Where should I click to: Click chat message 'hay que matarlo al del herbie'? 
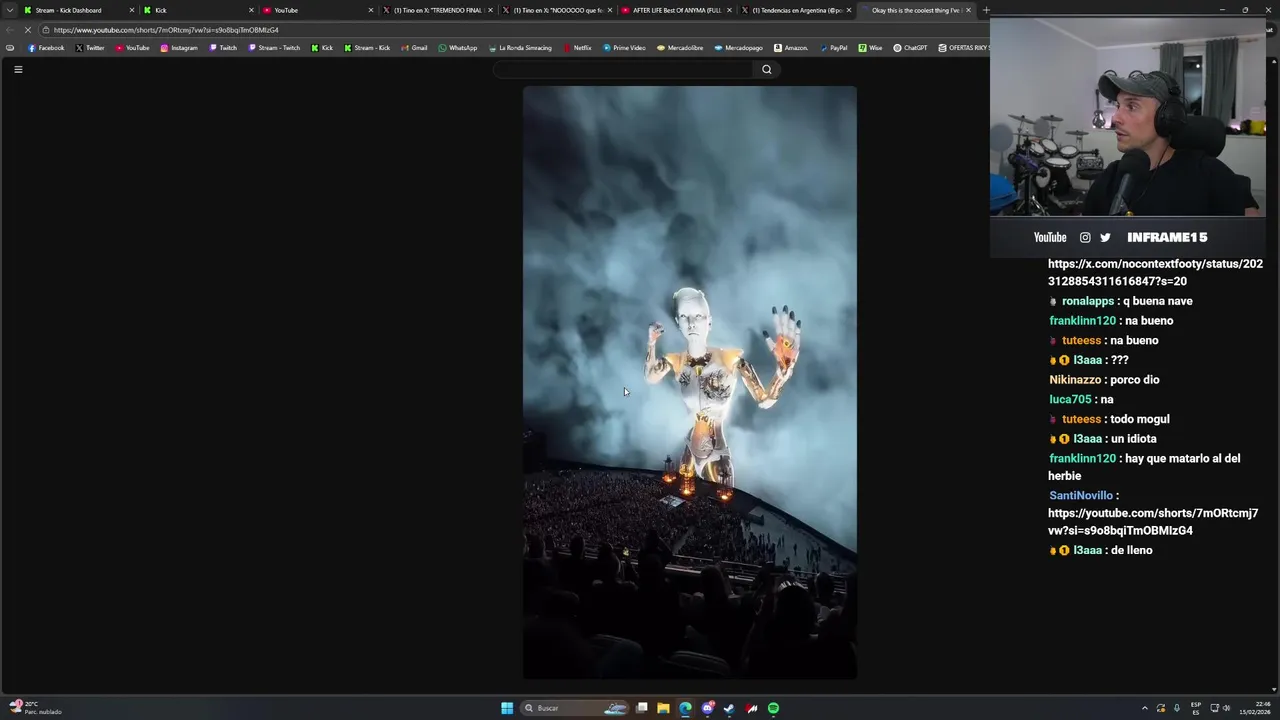coord(1144,467)
